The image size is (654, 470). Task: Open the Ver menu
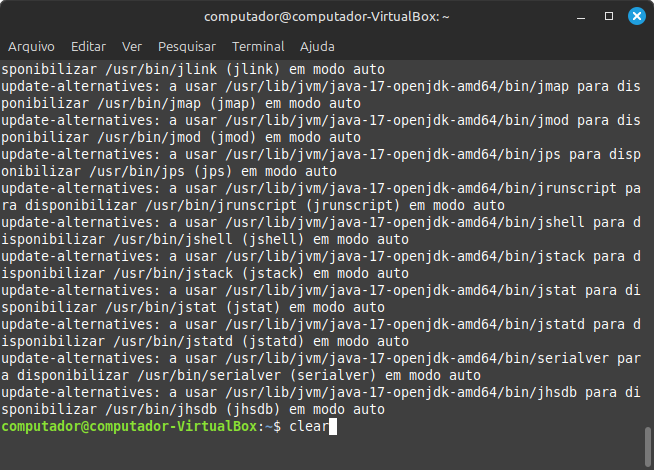(131, 47)
